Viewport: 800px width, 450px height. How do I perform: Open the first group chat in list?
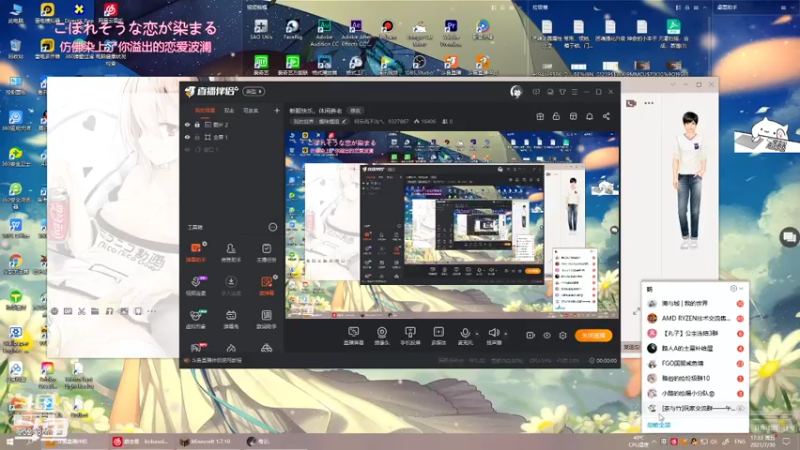pos(695,304)
